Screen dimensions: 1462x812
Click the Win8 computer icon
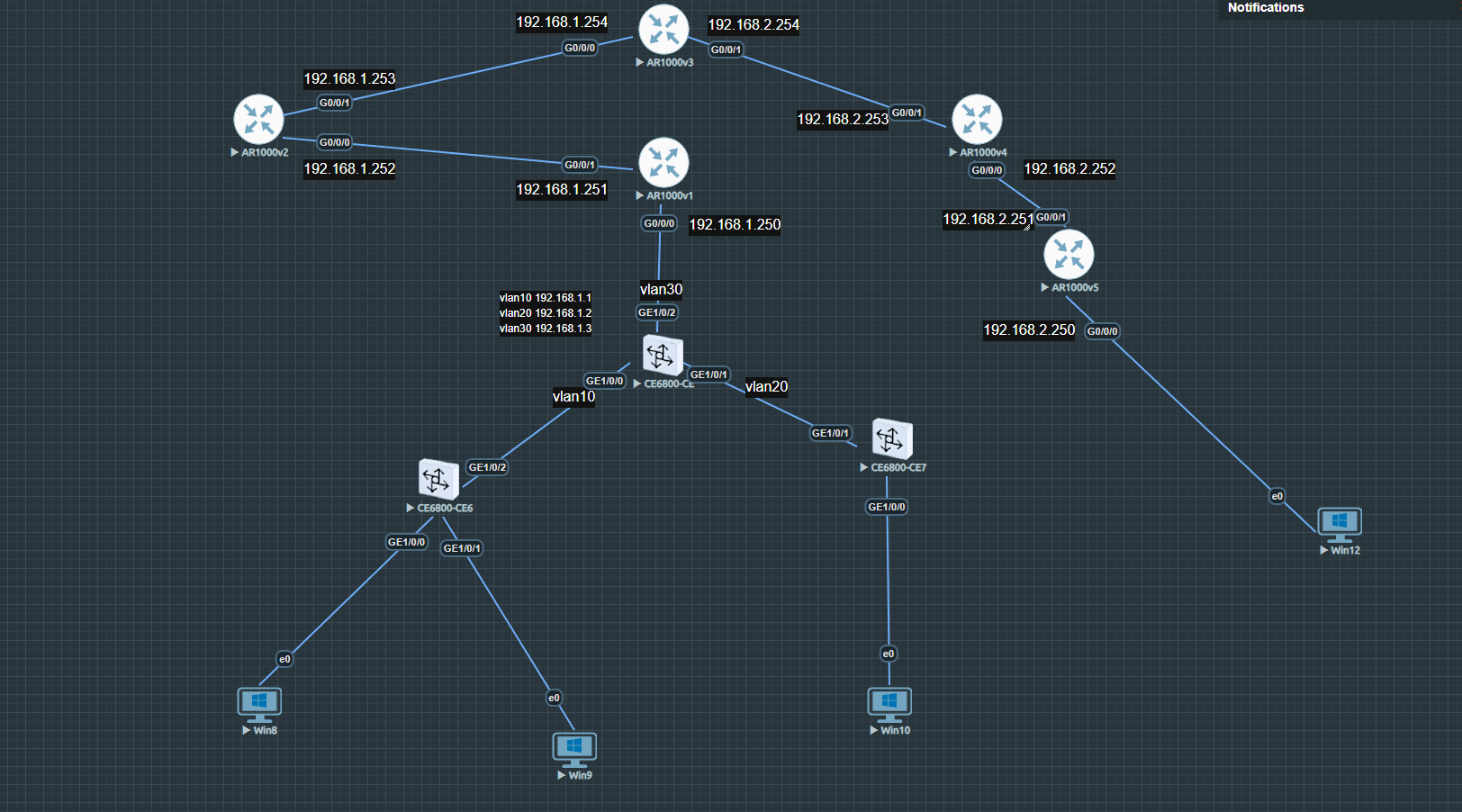[259, 703]
